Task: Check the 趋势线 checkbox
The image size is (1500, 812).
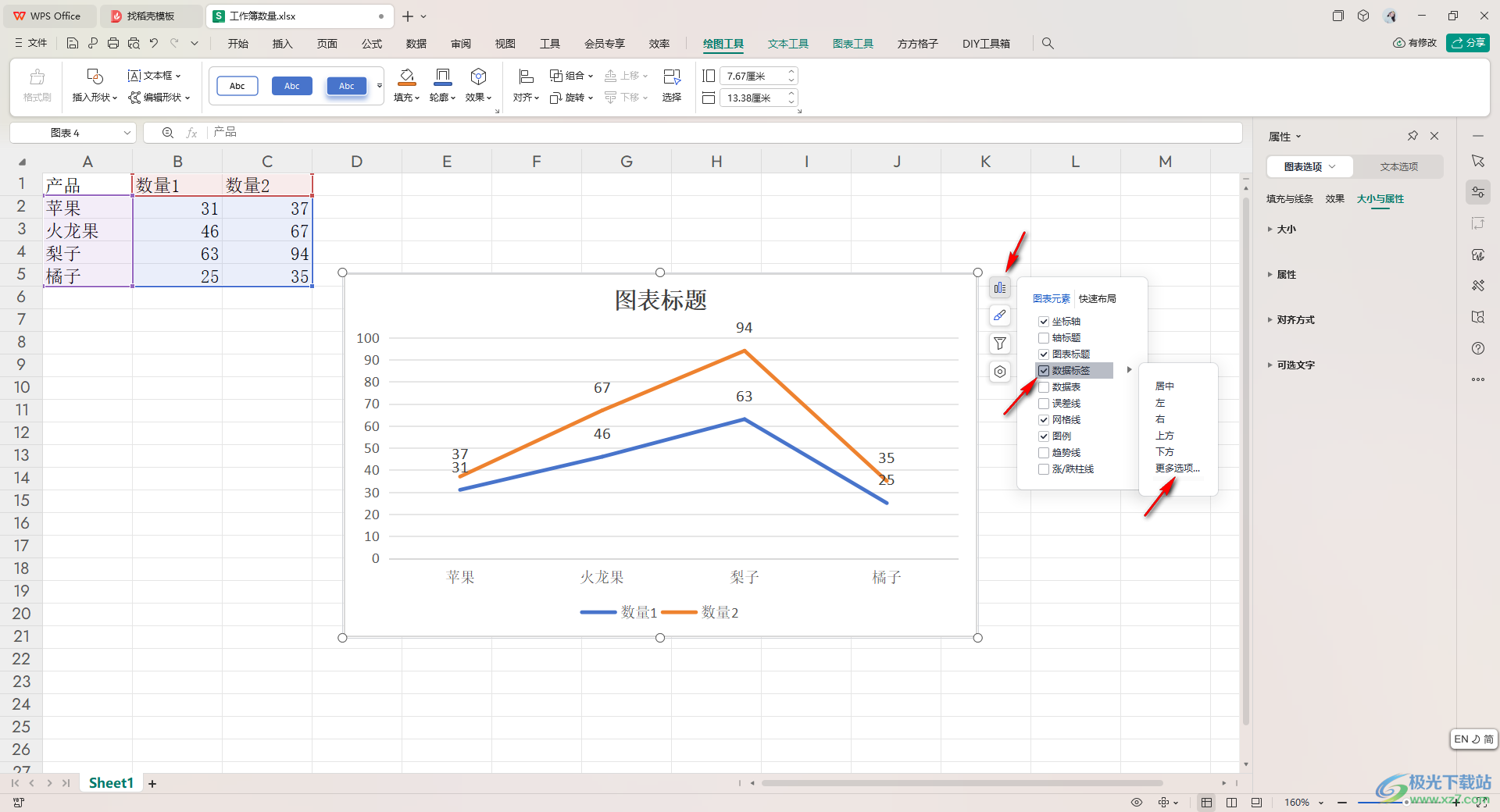Action: click(1044, 453)
